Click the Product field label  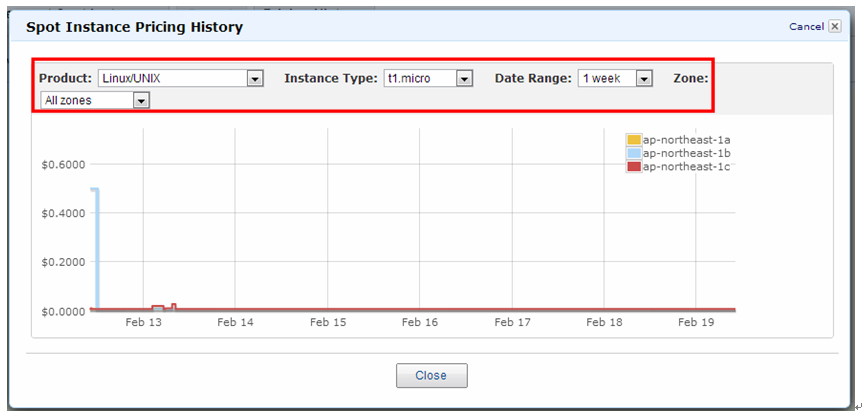(x=65, y=79)
